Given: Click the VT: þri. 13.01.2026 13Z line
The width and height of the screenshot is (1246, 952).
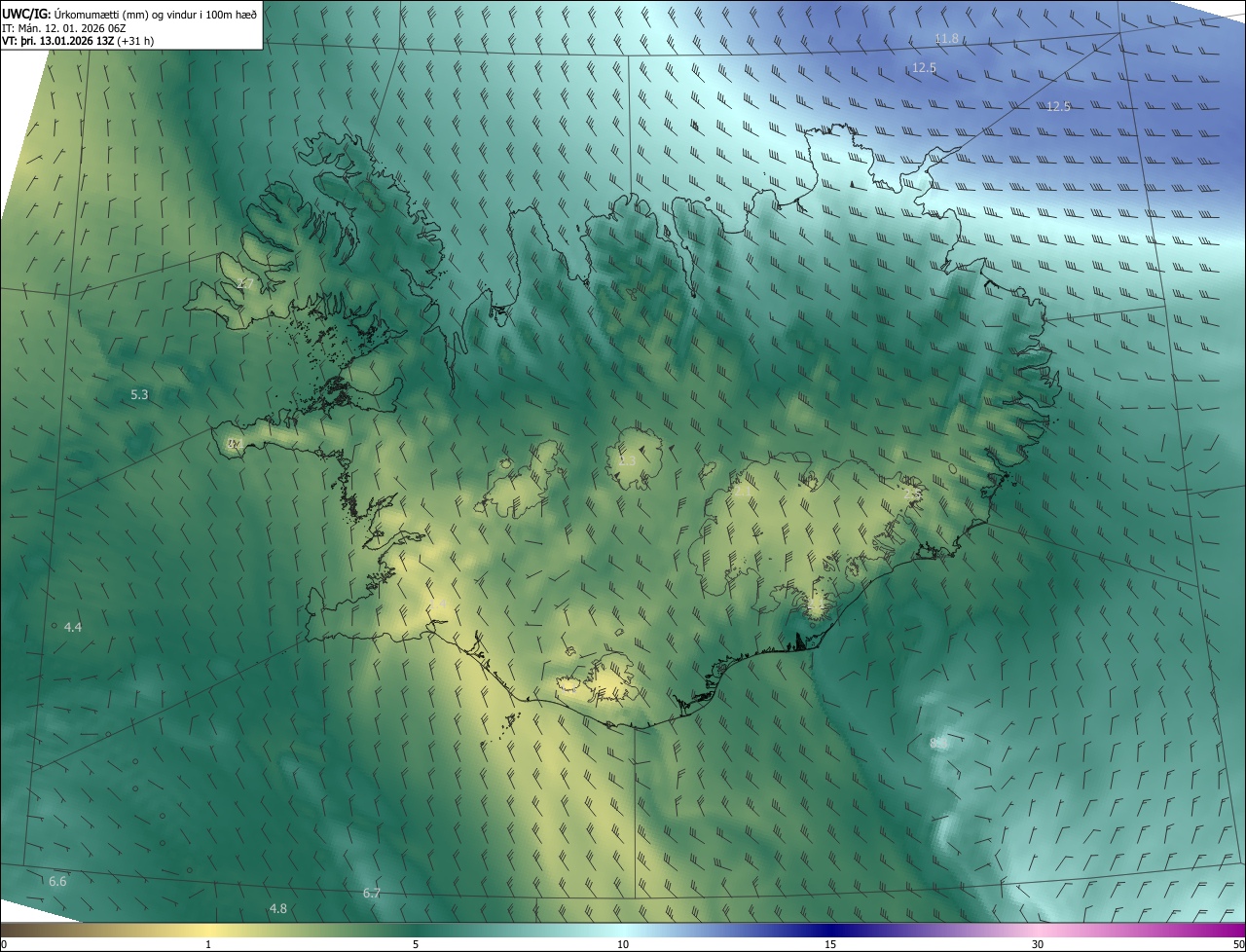Looking at the screenshot, I should point(78,41).
